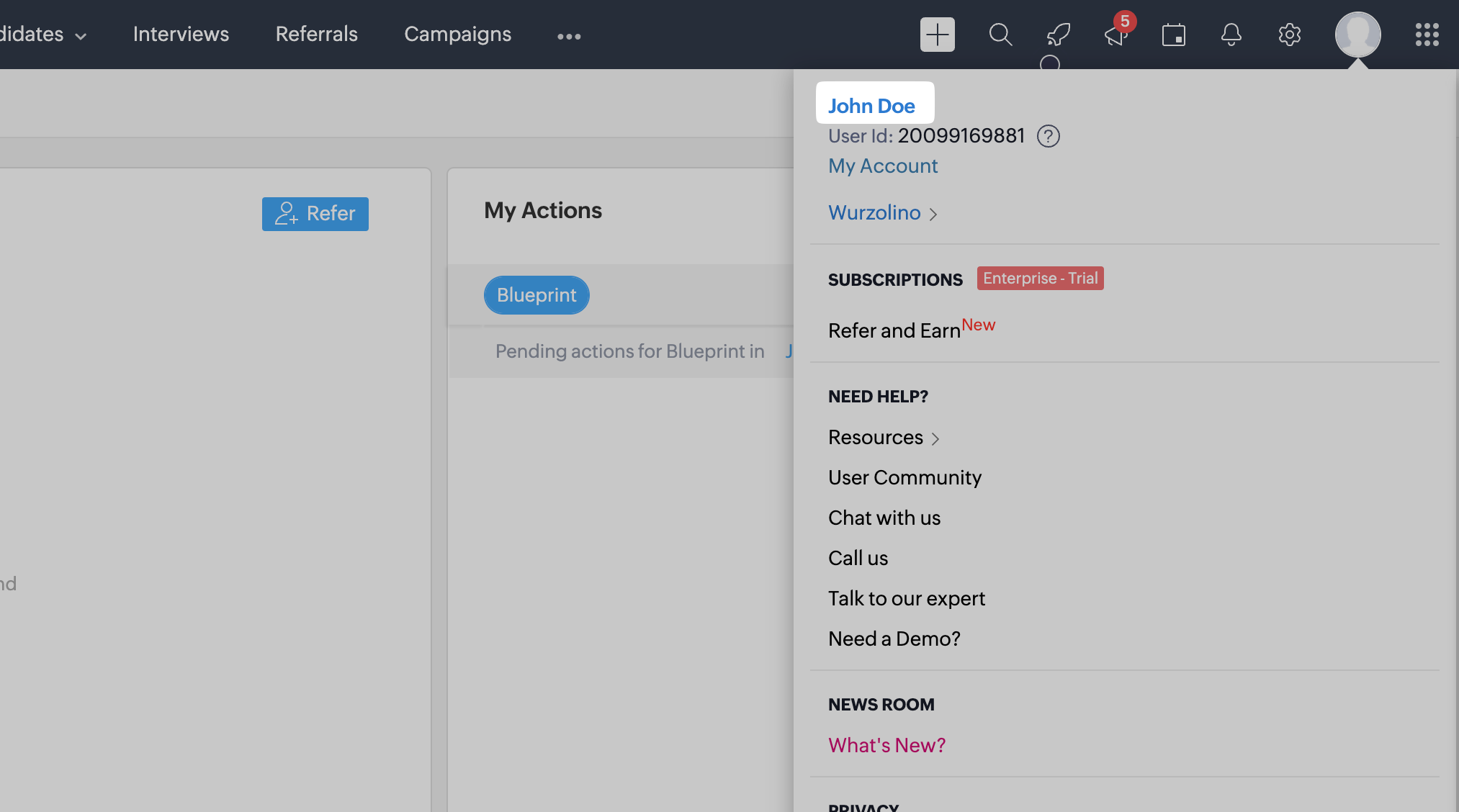Open the more modules ellipsis menu
Screen dimensions: 1459x812
(569, 36)
